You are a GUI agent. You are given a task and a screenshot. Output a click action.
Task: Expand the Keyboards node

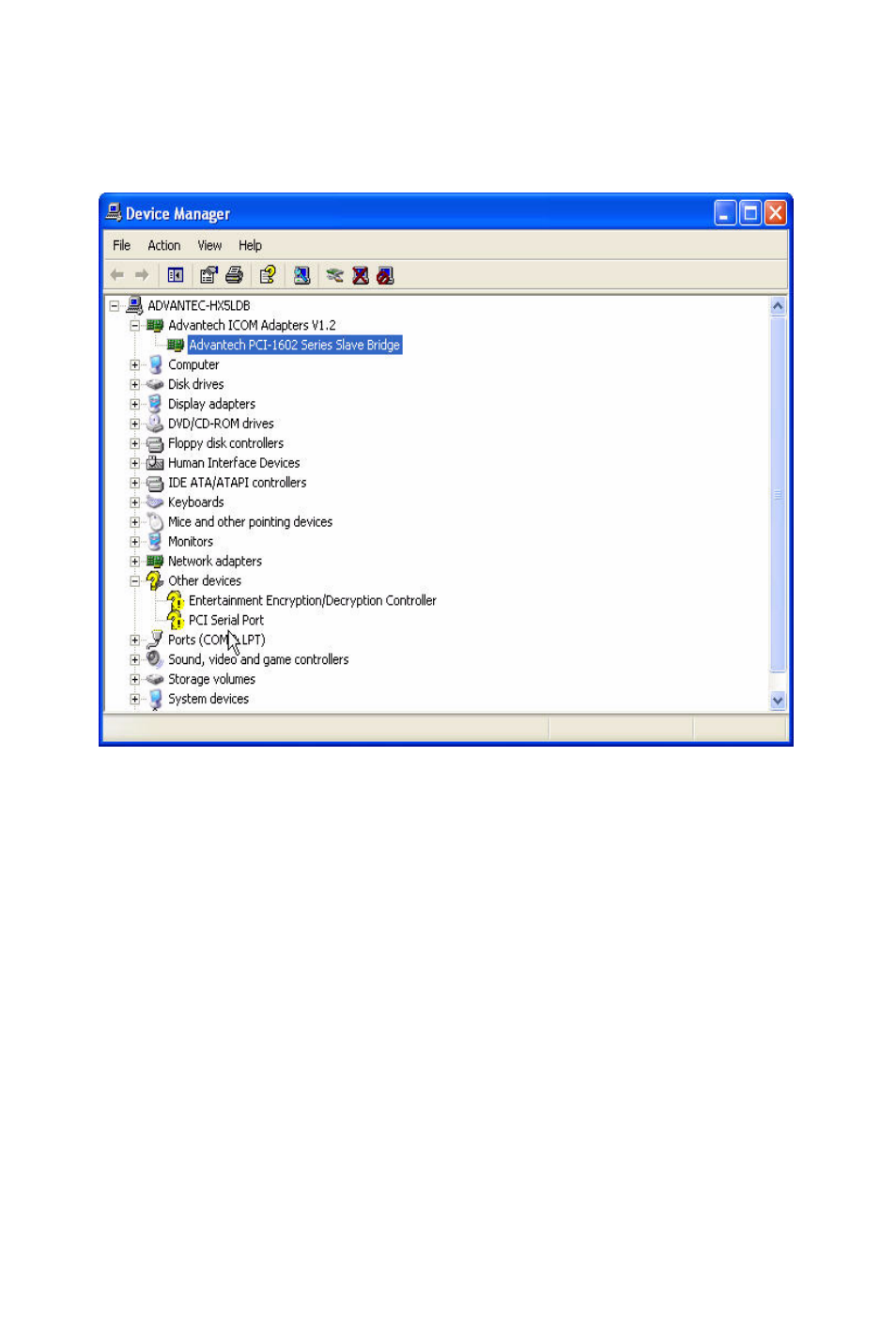pos(135,503)
